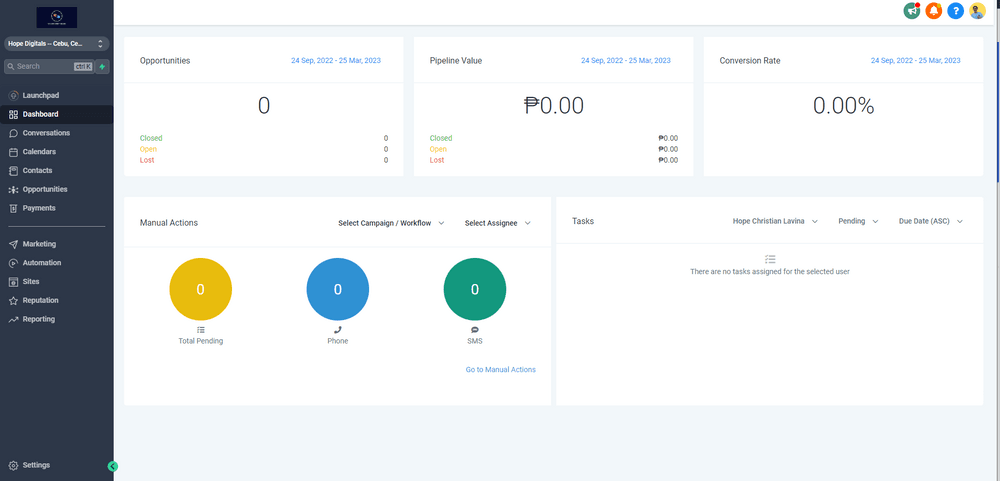This screenshot has width=1000, height=481.
Task: Click the Closed label in Opportunities card
Action: pyautogui.click(x=151, y=138)
